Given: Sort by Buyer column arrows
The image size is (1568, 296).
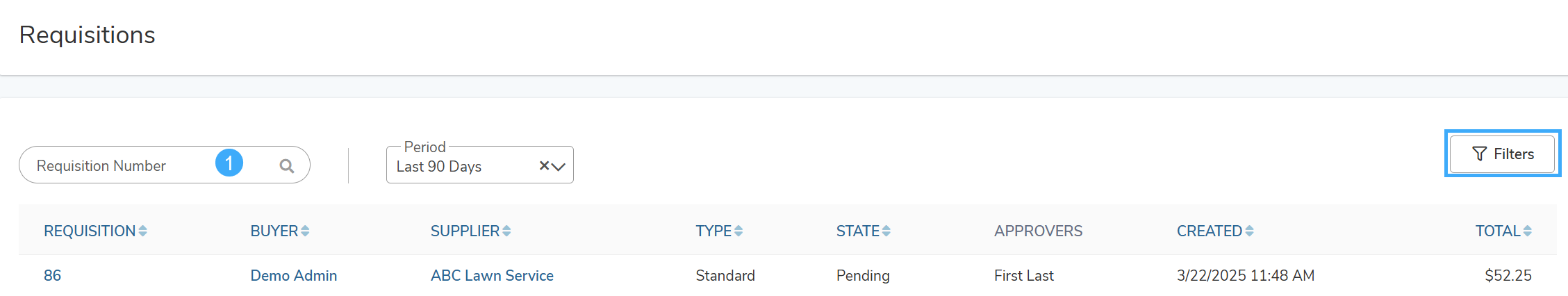Looking at the screenshot, I should pyautogui.click(x=305, y=231).
